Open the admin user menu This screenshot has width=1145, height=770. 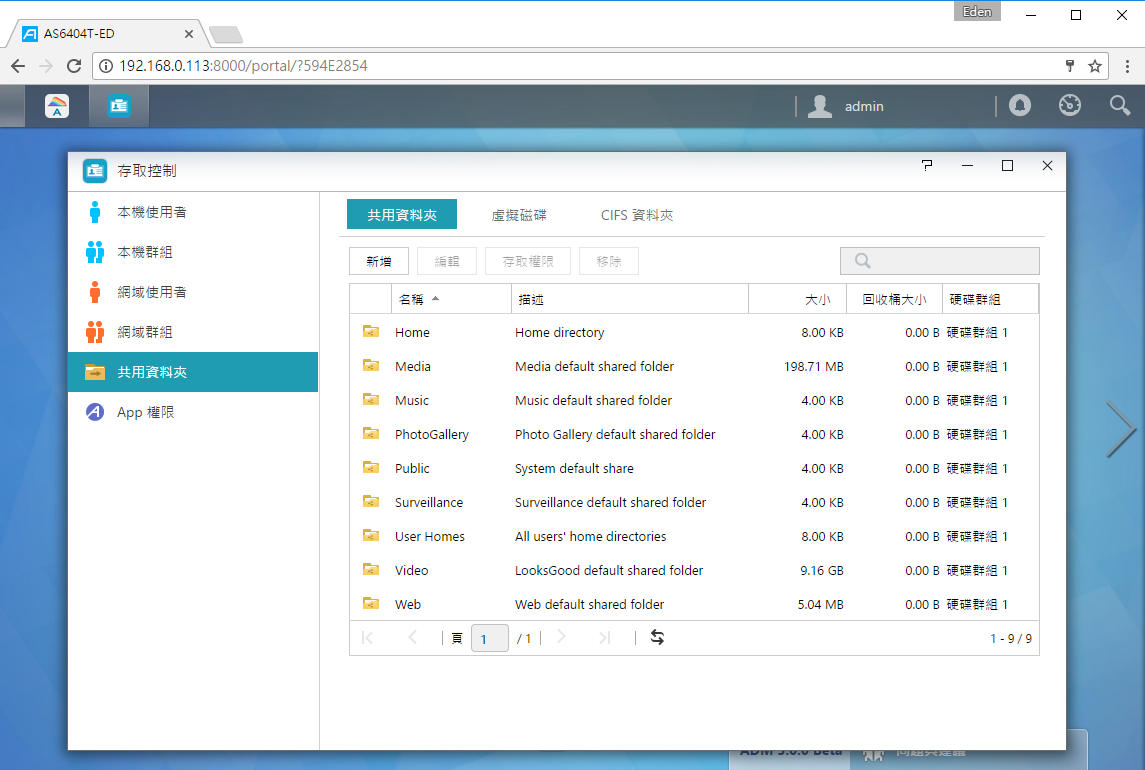pos(847,107)
